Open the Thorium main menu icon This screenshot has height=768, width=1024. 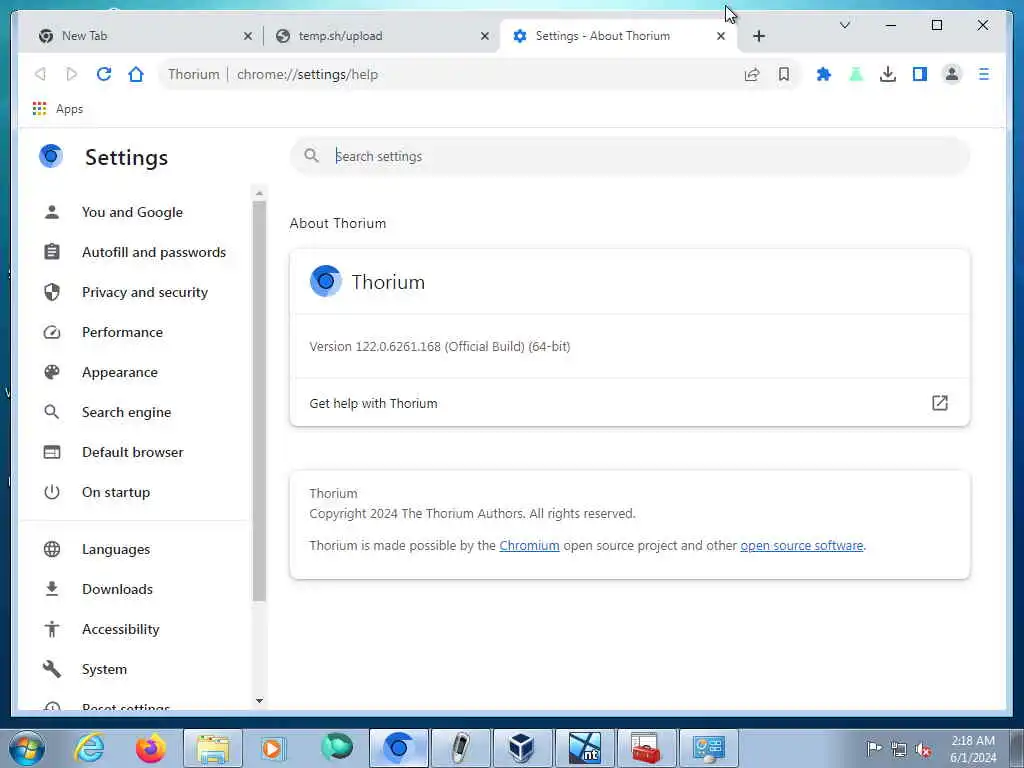[984, 74]
